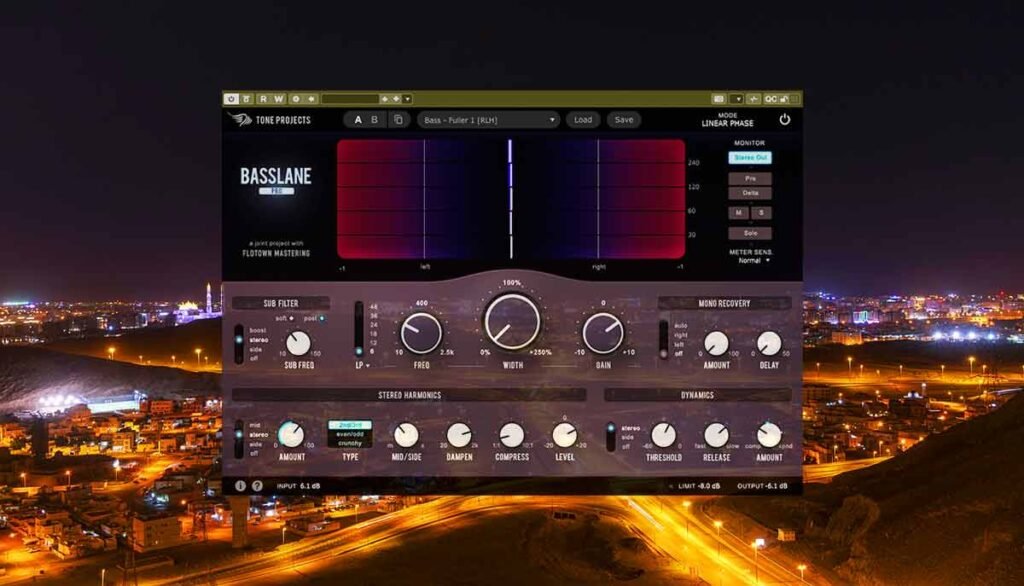
Task: Select the Stereo Out monitor option
Action: click(x=750, y=157)
